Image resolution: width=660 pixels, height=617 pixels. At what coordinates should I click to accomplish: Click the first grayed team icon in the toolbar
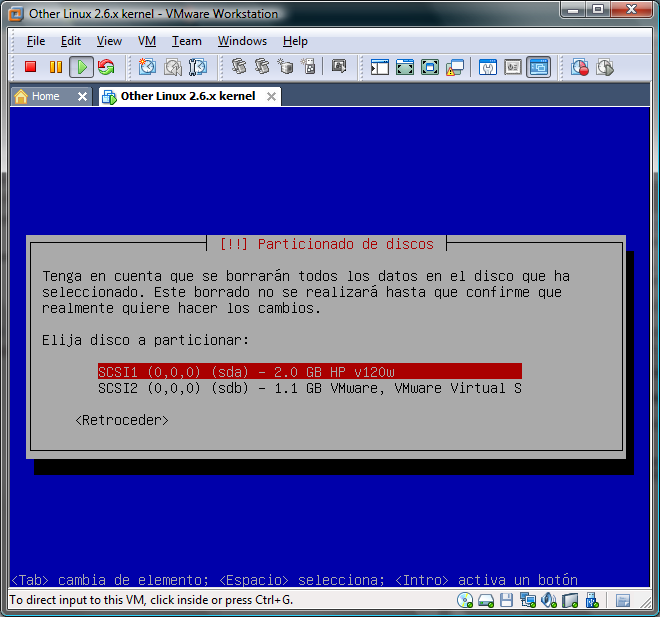pos(239,66)
